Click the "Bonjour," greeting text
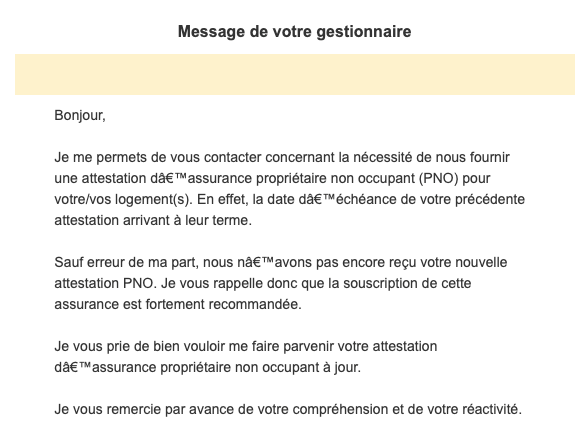The image size is (578, 434). (80, 116)
